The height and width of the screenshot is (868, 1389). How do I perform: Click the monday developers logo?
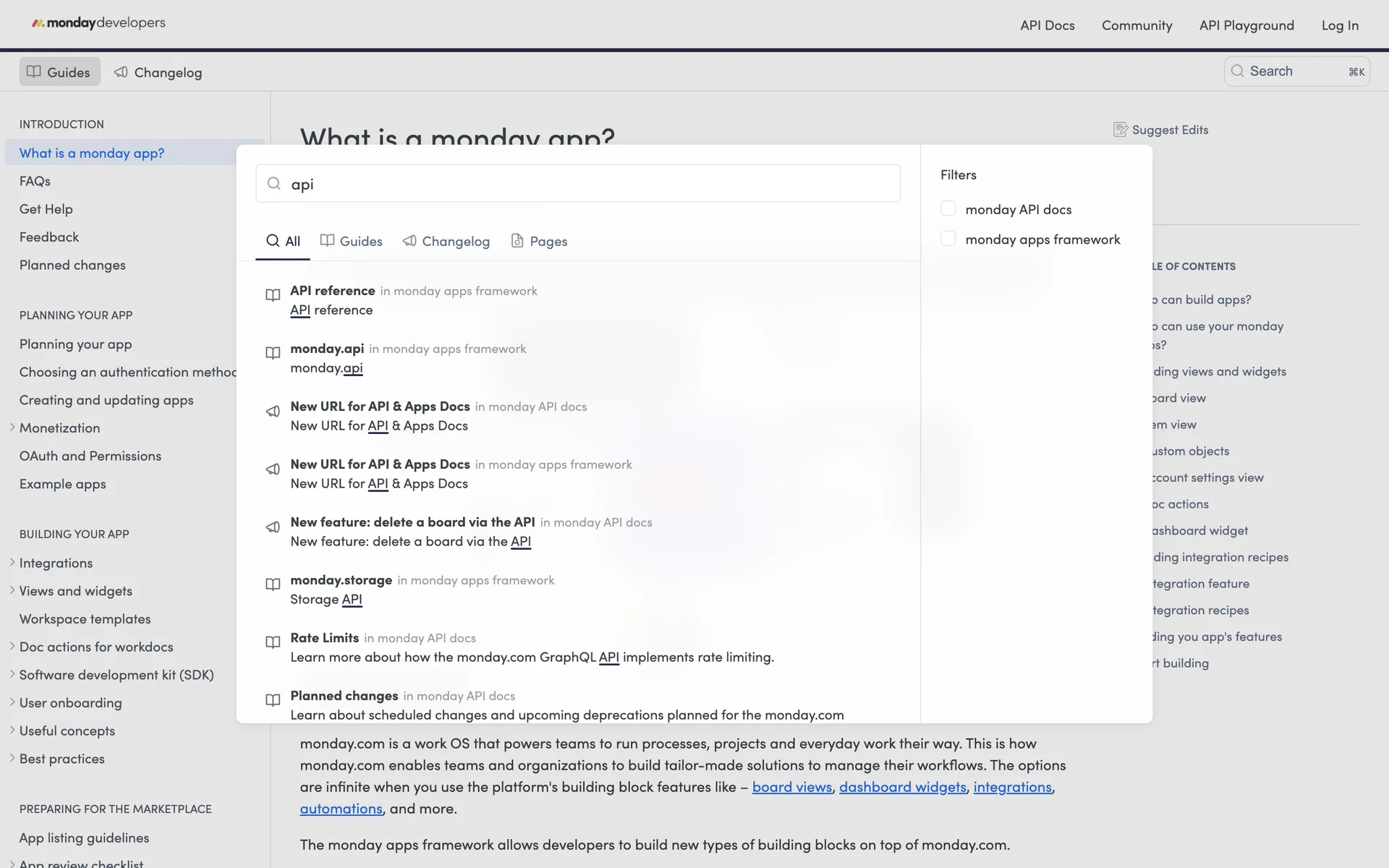coord(98,23)
